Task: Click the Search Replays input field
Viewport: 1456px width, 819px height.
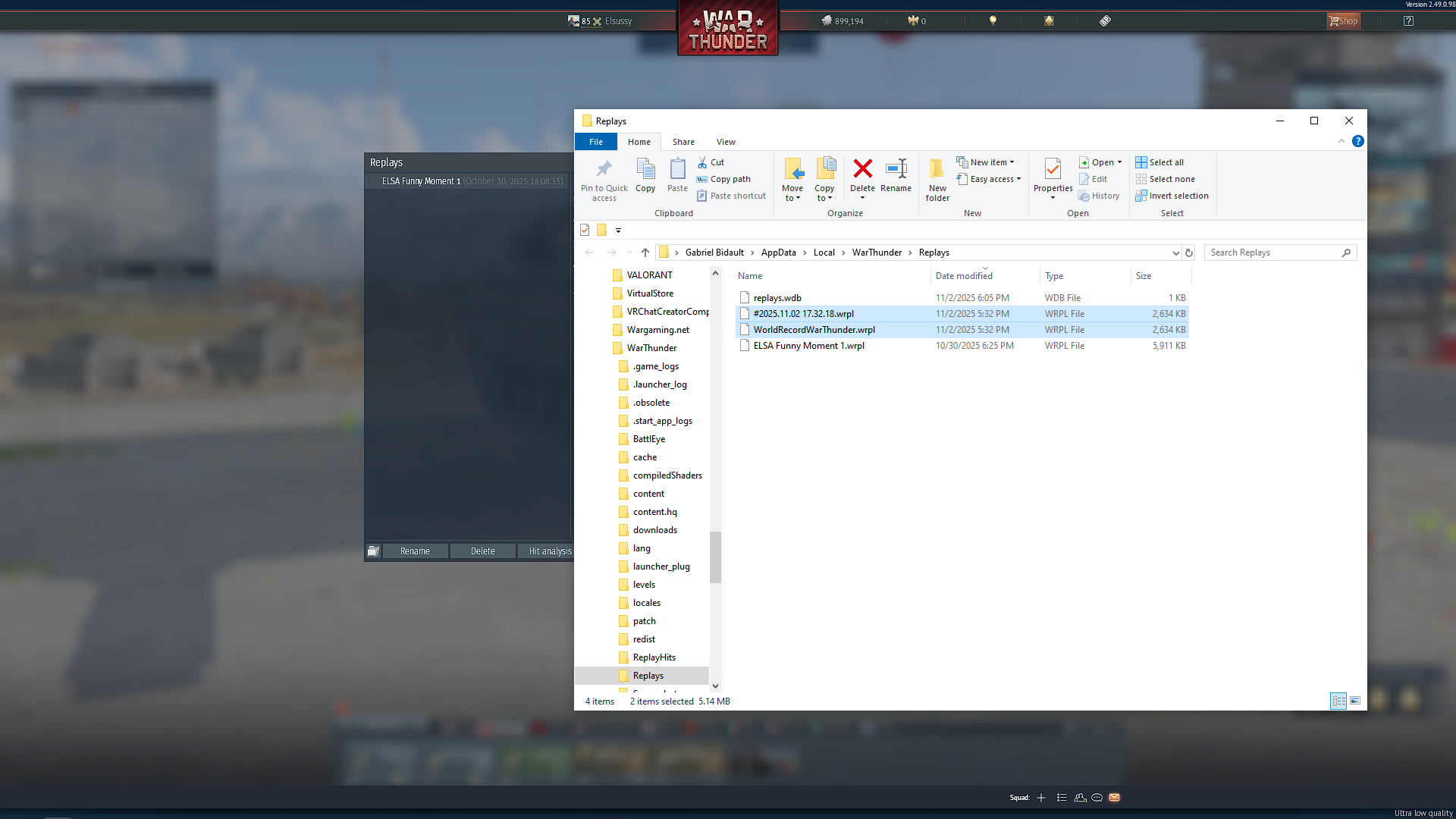Action: point(1272,253)
